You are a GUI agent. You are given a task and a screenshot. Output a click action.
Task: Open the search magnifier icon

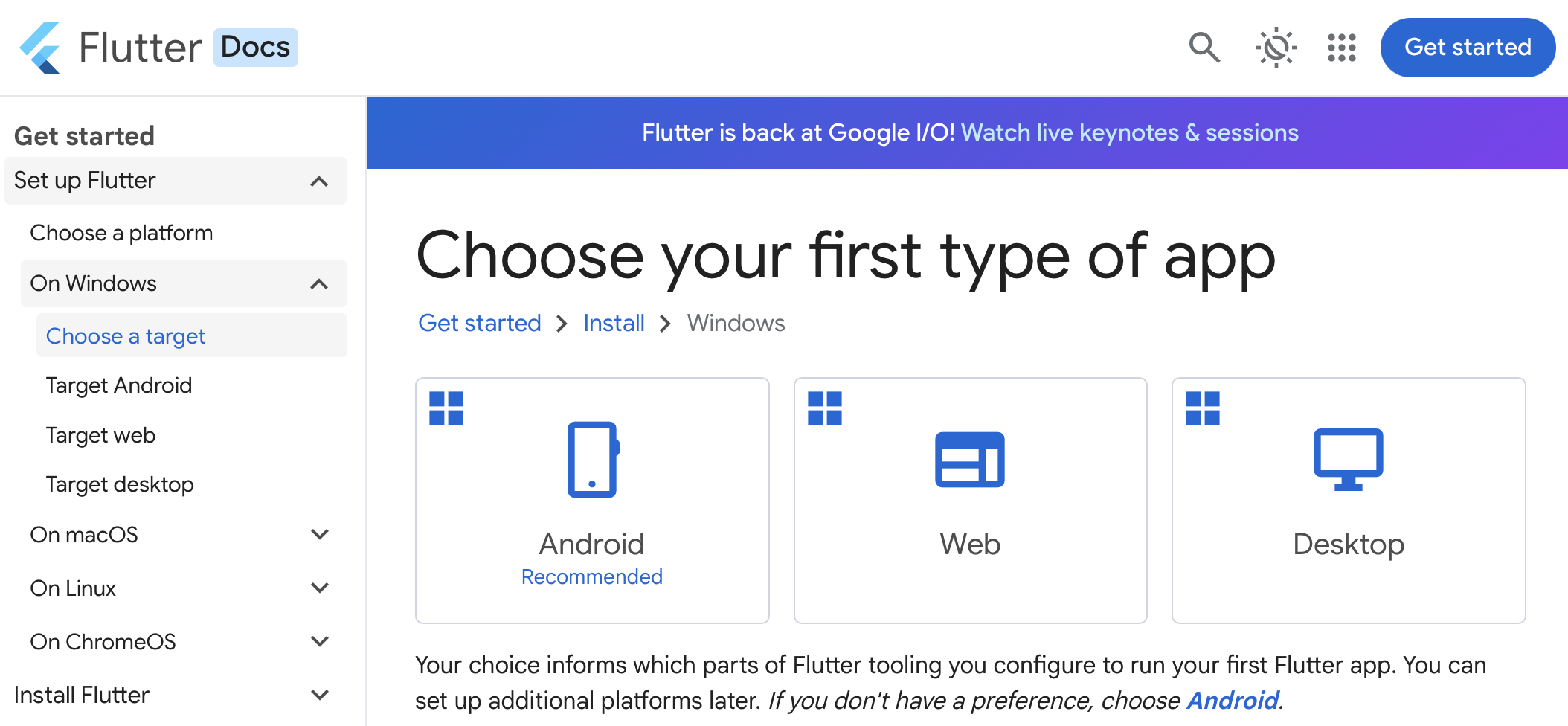1204,48
